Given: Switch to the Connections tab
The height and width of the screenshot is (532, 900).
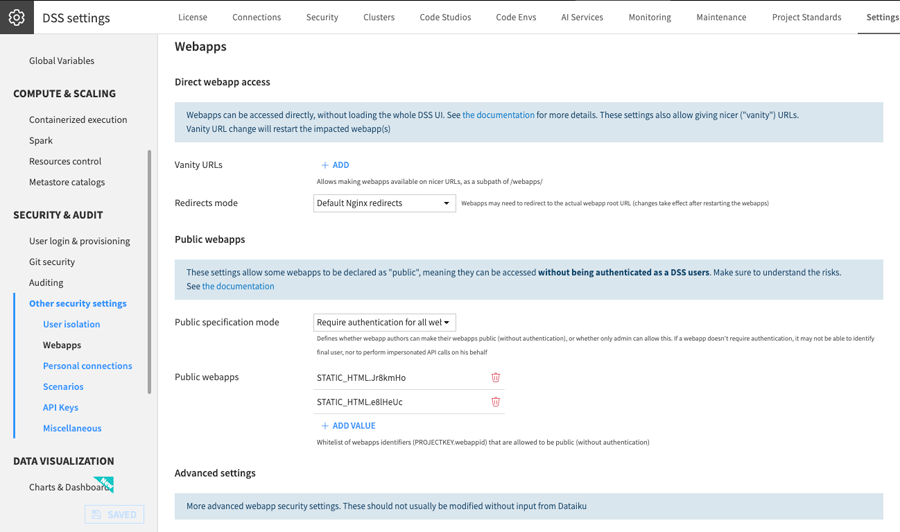Looking at the screenshot, I should (257, 17).
